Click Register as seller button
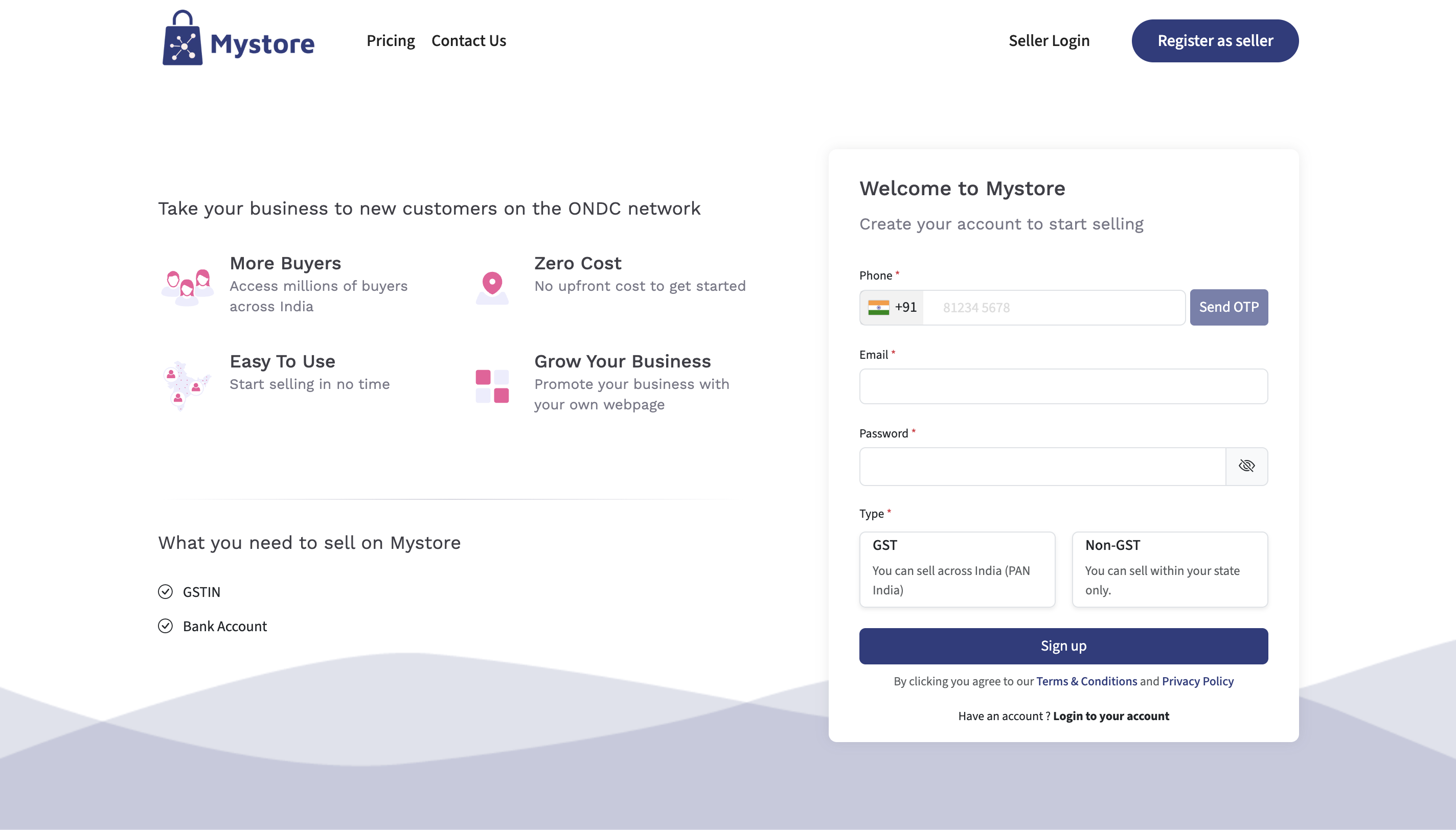This screenshot has height=830, width=1456. pyautogui.click(x=1215, y=40)
